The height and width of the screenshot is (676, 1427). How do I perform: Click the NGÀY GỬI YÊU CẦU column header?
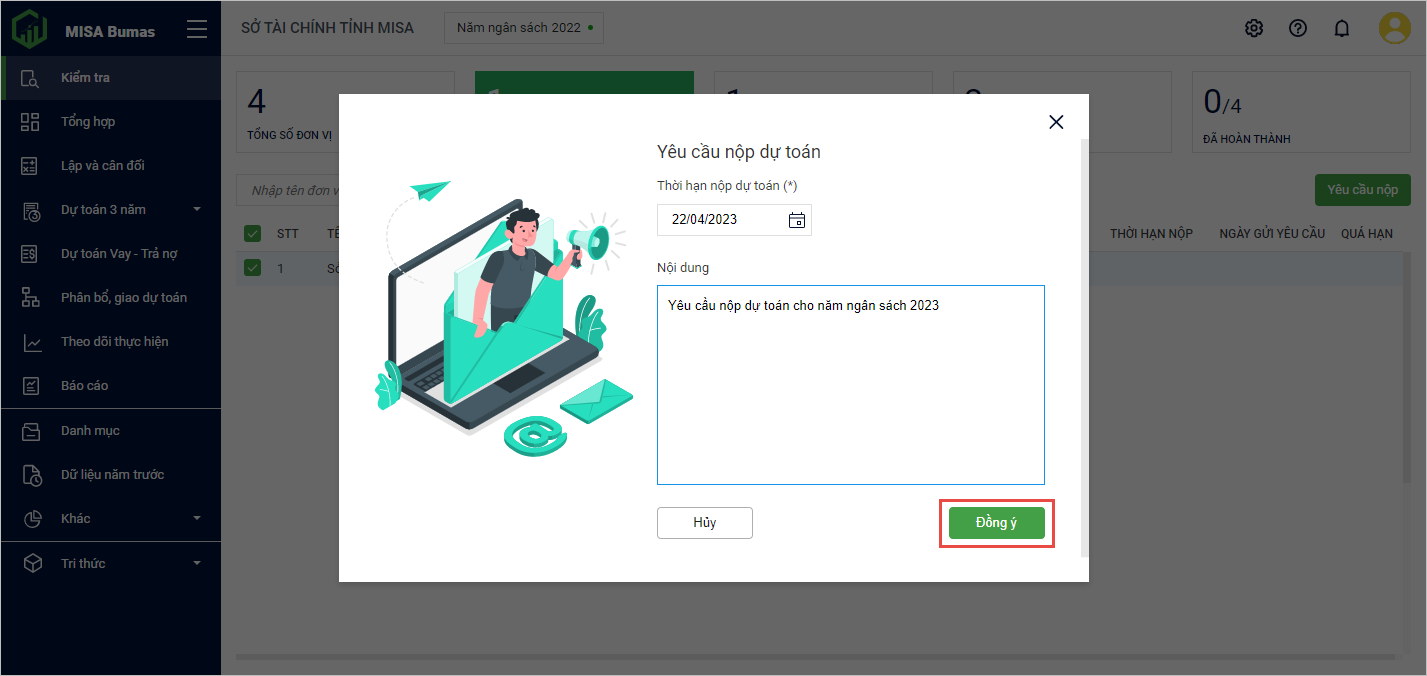(1272, 234)
